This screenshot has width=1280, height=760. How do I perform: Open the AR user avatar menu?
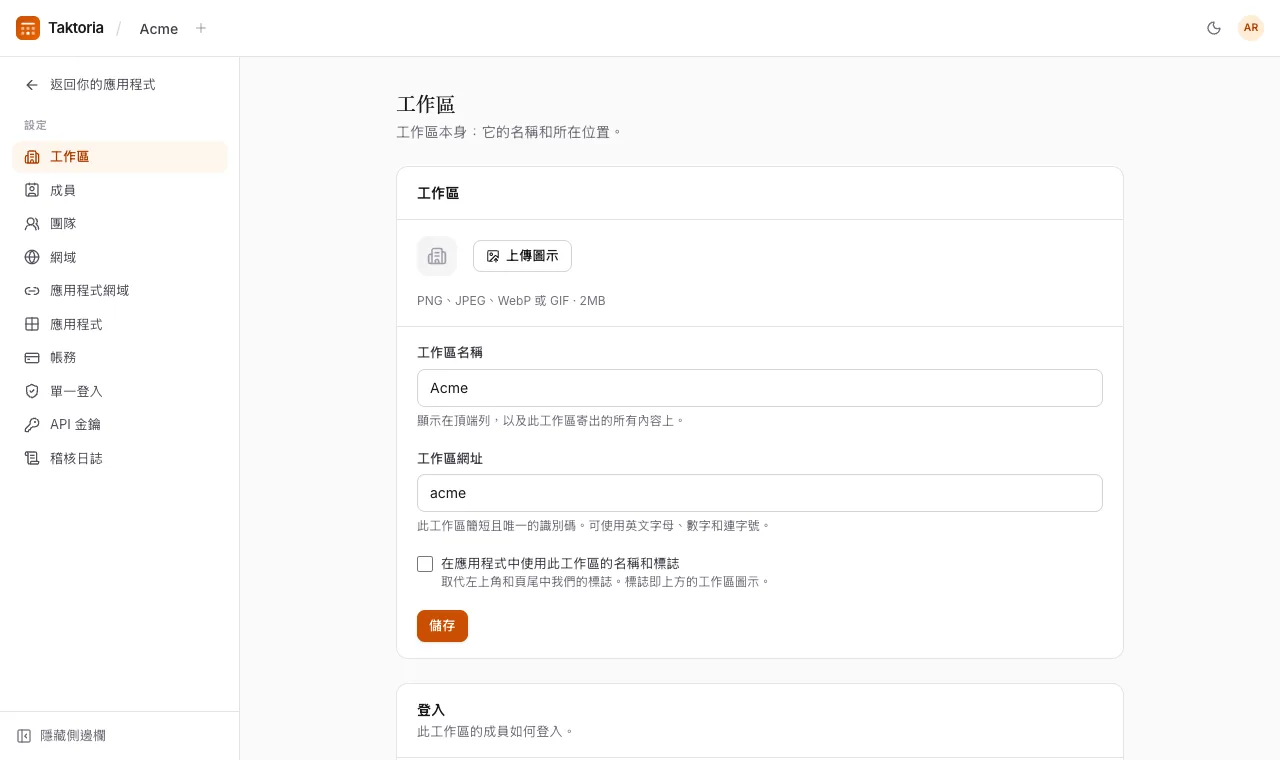pos(1251,28)
